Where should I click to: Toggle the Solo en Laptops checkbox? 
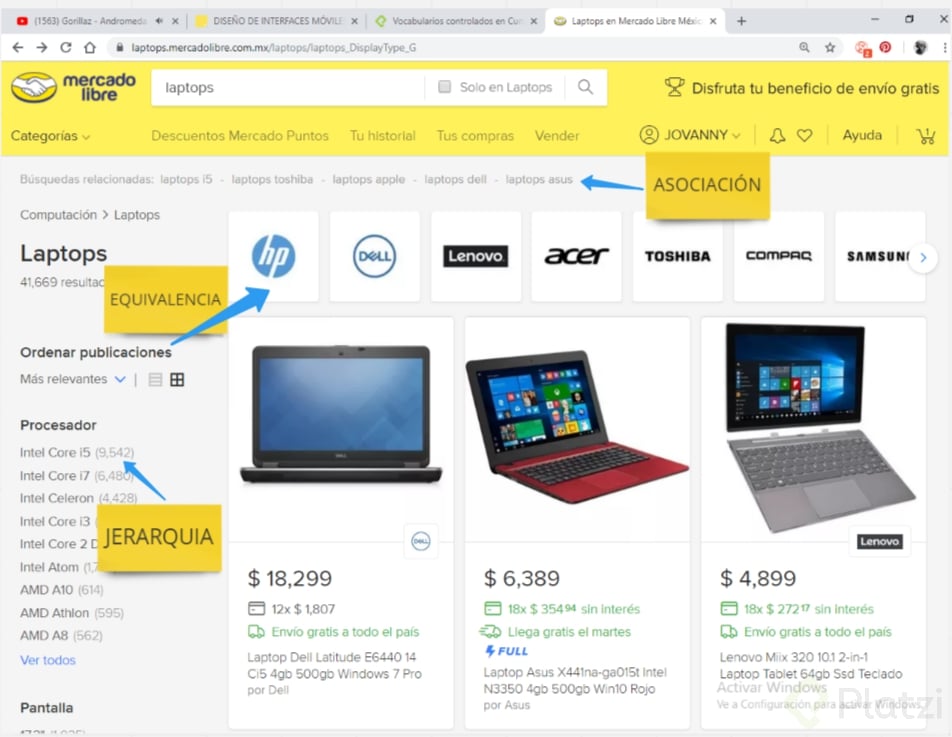[444, 87]
